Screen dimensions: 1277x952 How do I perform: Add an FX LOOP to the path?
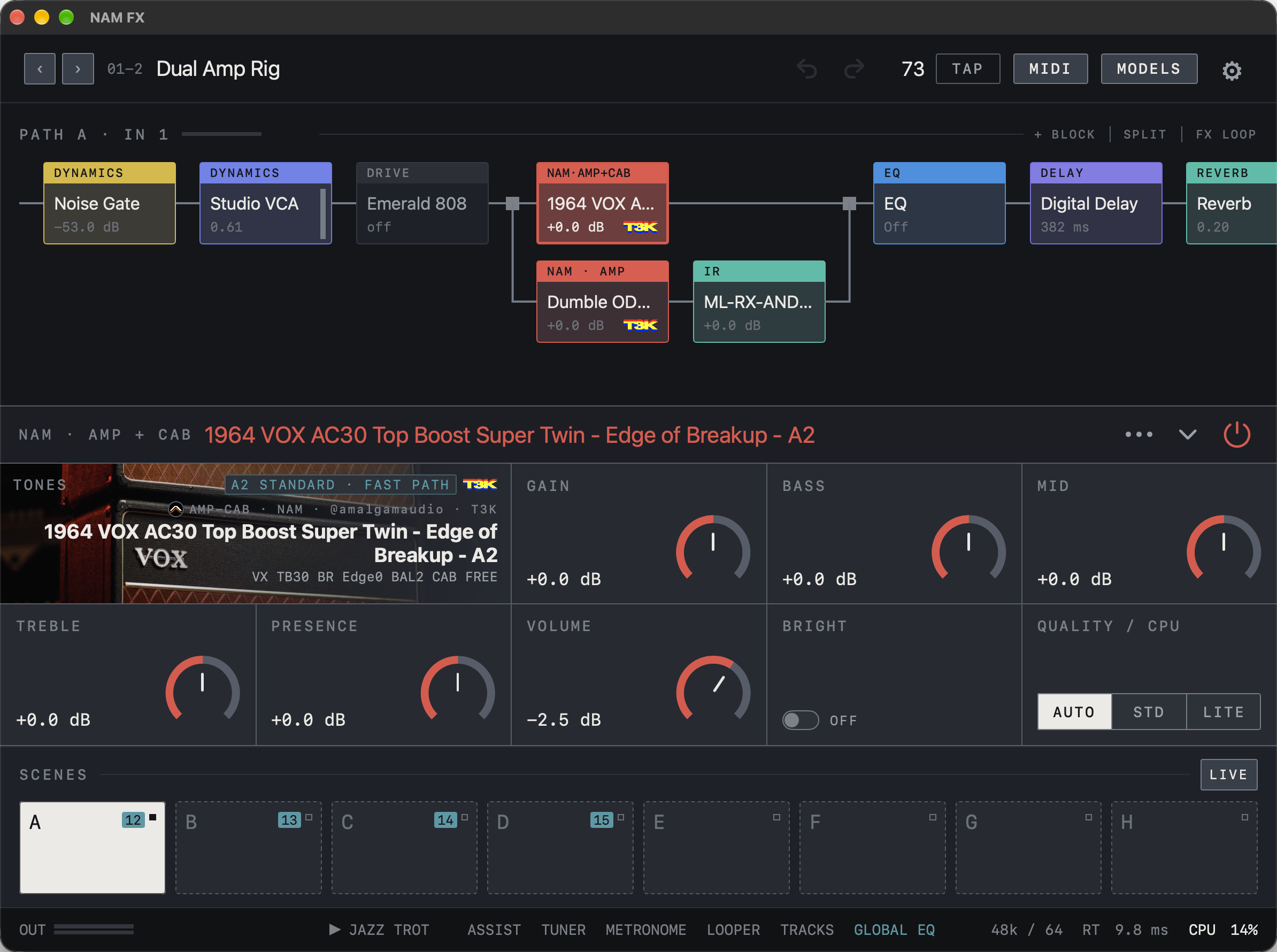pos(1226,134)
